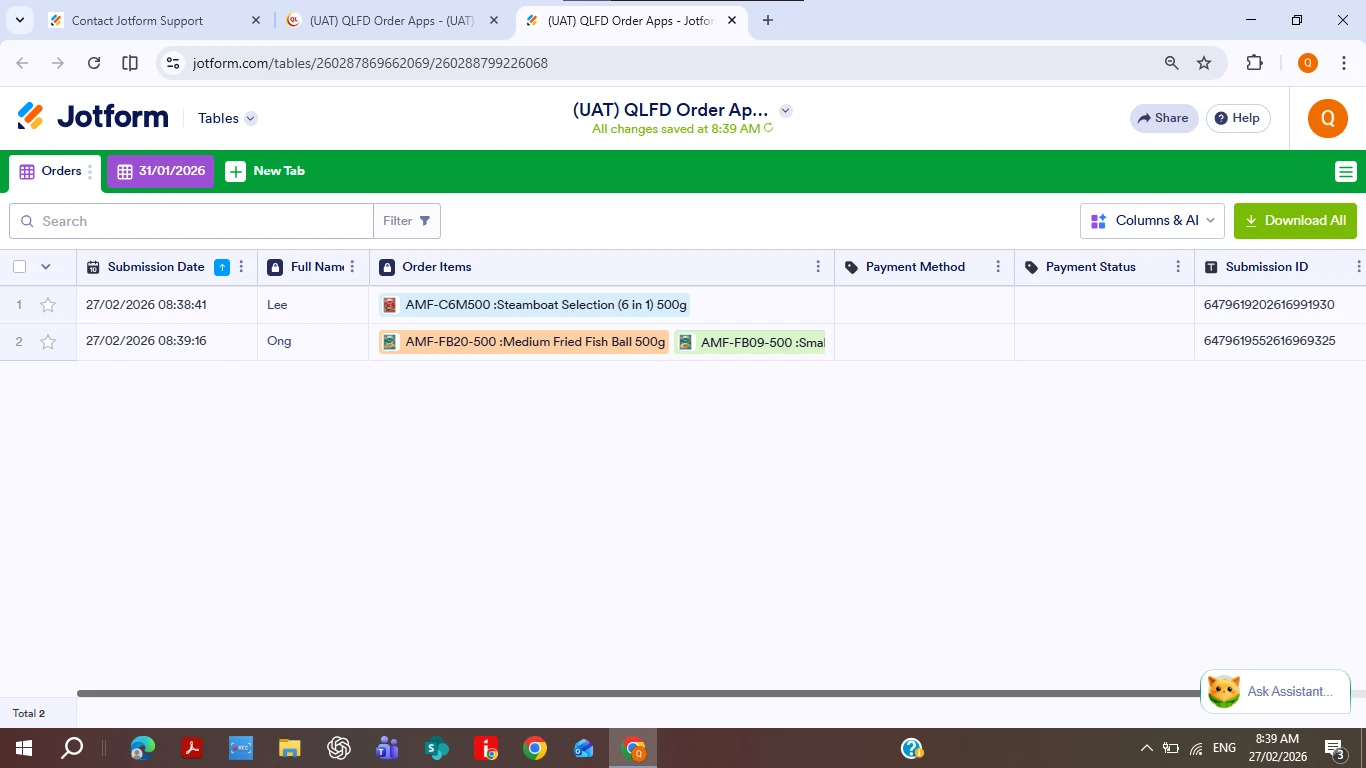This screenshot has width=1366, height=768.
Task: Switch to the Contact Jotform Support browser tab
Action: pyautogui.click(x=140, y=20)
